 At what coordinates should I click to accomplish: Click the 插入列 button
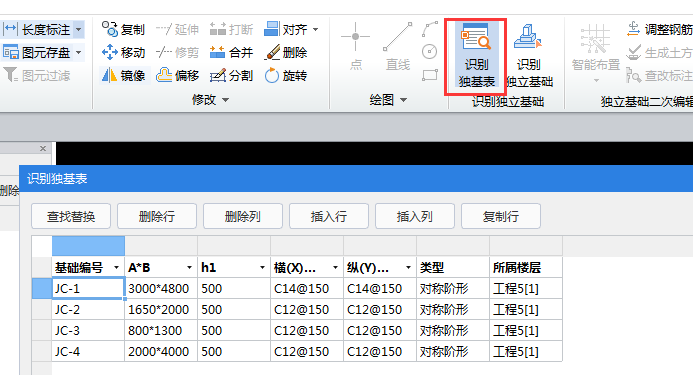coord(415,216)
